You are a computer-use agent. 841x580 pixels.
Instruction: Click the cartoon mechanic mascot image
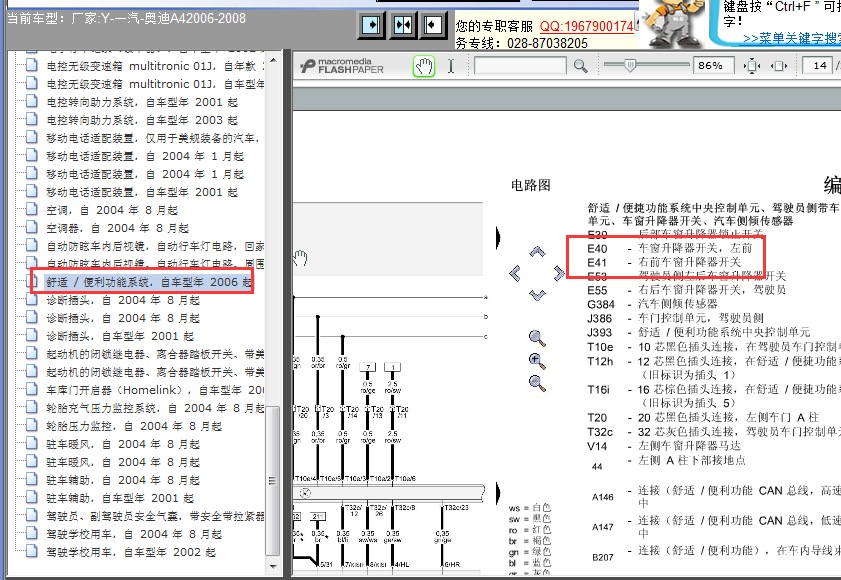coord(675,23)
